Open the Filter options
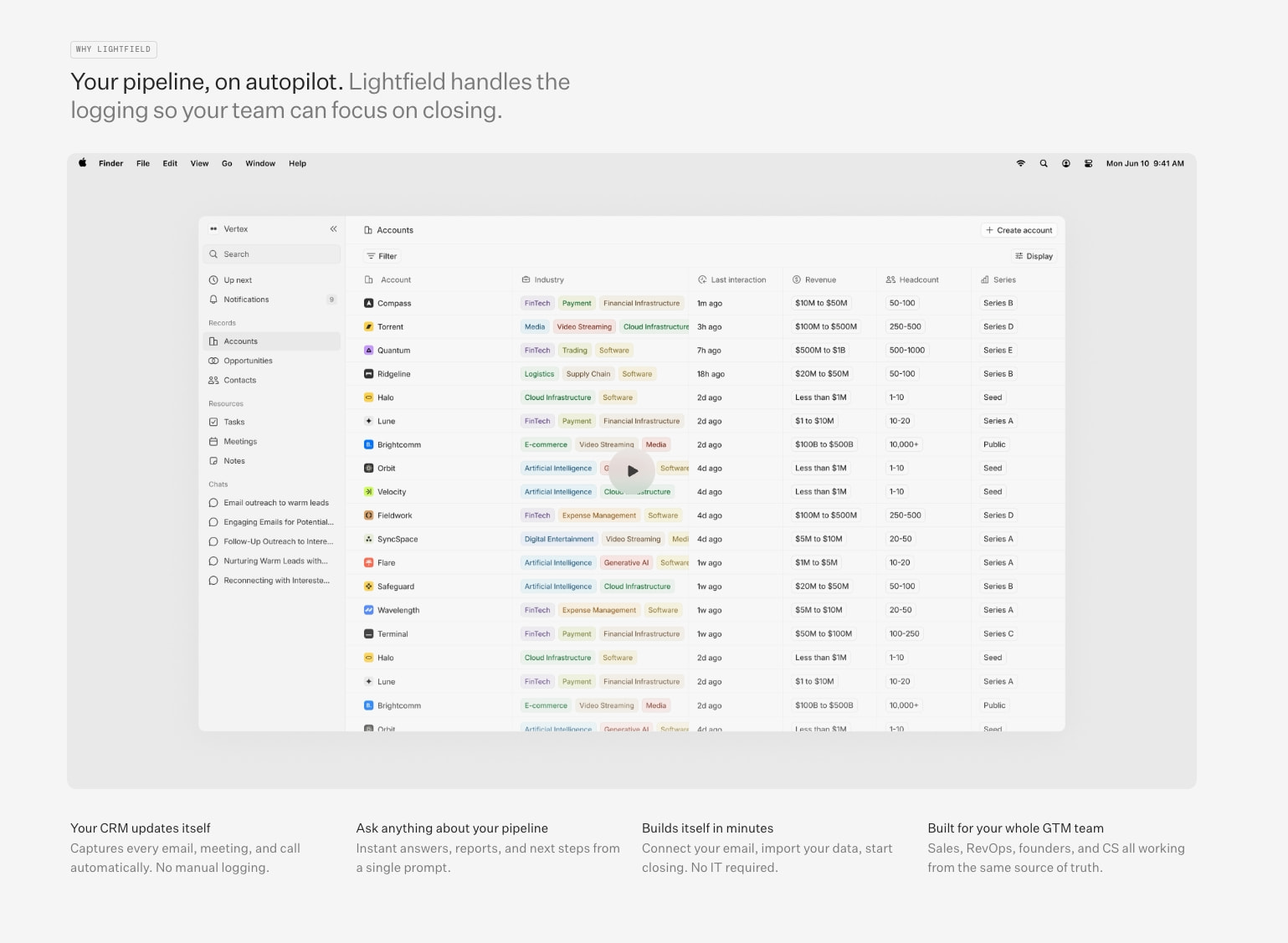This screenshot has height=943, width=1288. click(382, 256)
